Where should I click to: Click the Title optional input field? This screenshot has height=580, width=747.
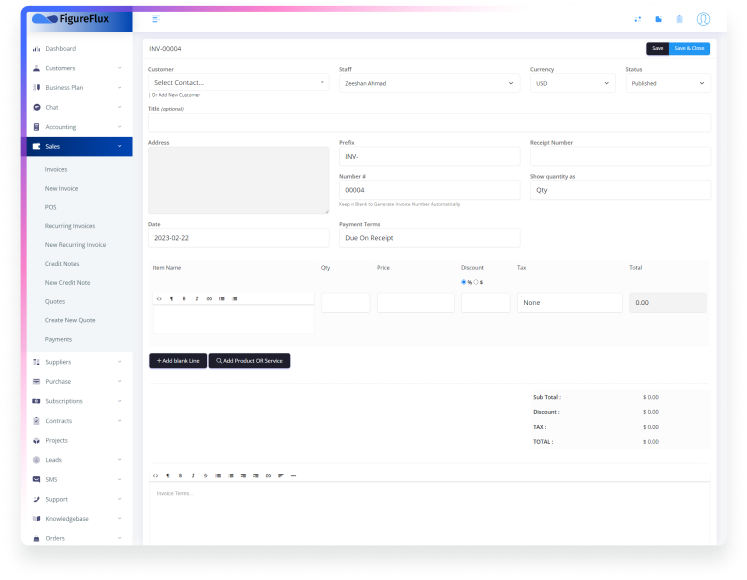(429, 122)
